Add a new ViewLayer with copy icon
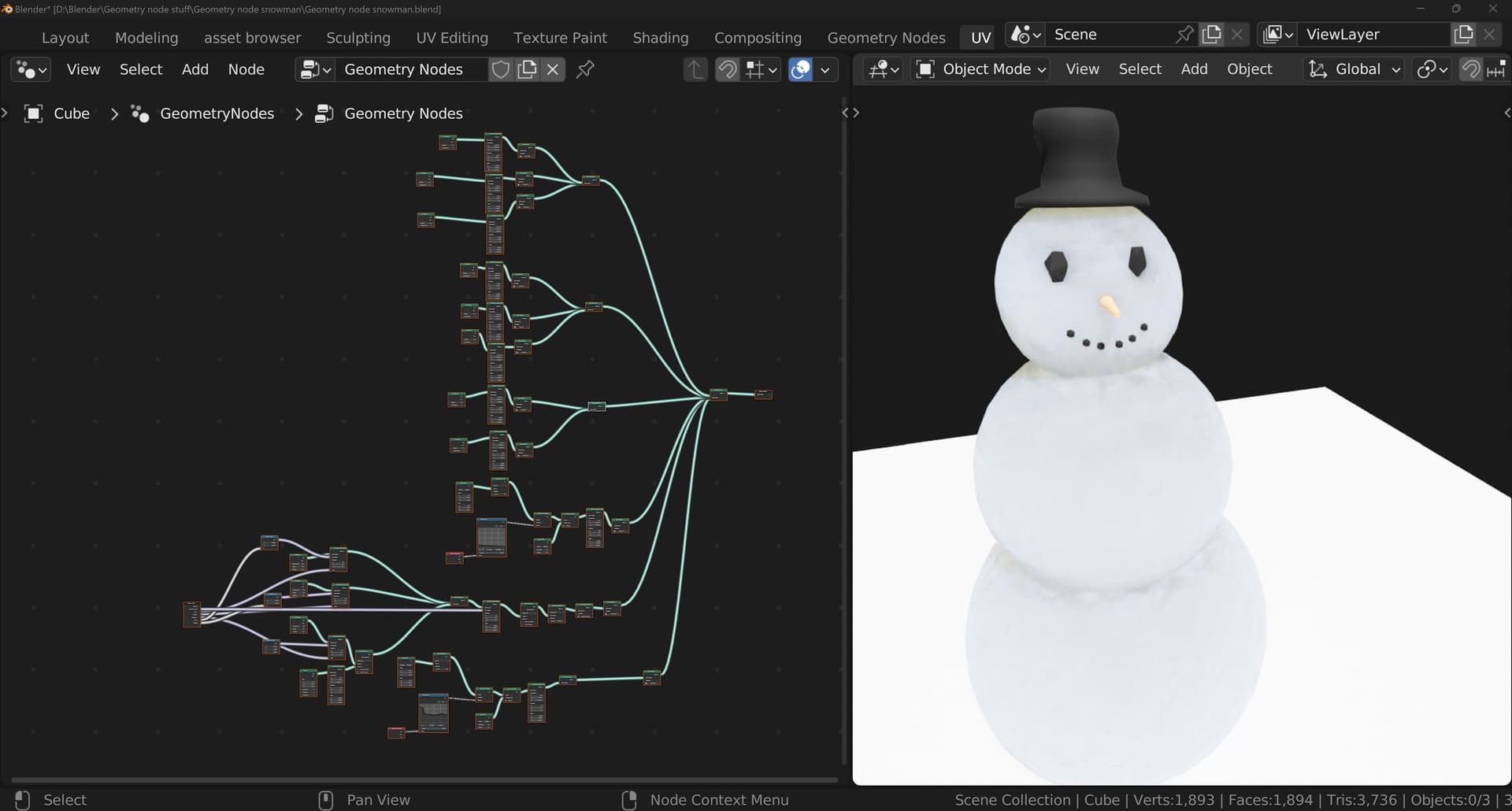This screenshot has height=811, width=1512. click(1463, 35)
